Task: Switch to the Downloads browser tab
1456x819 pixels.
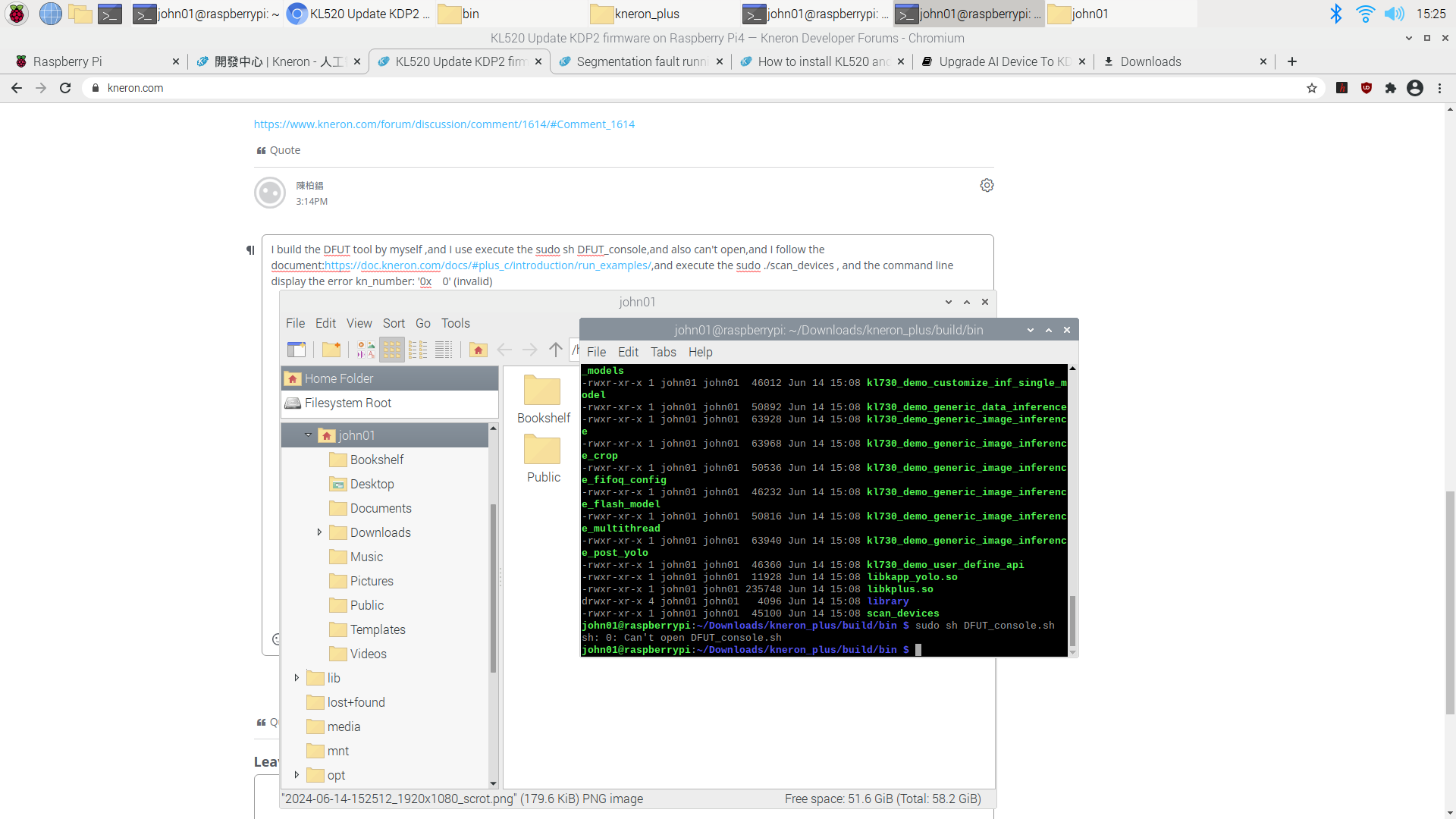Action: 1183,61
